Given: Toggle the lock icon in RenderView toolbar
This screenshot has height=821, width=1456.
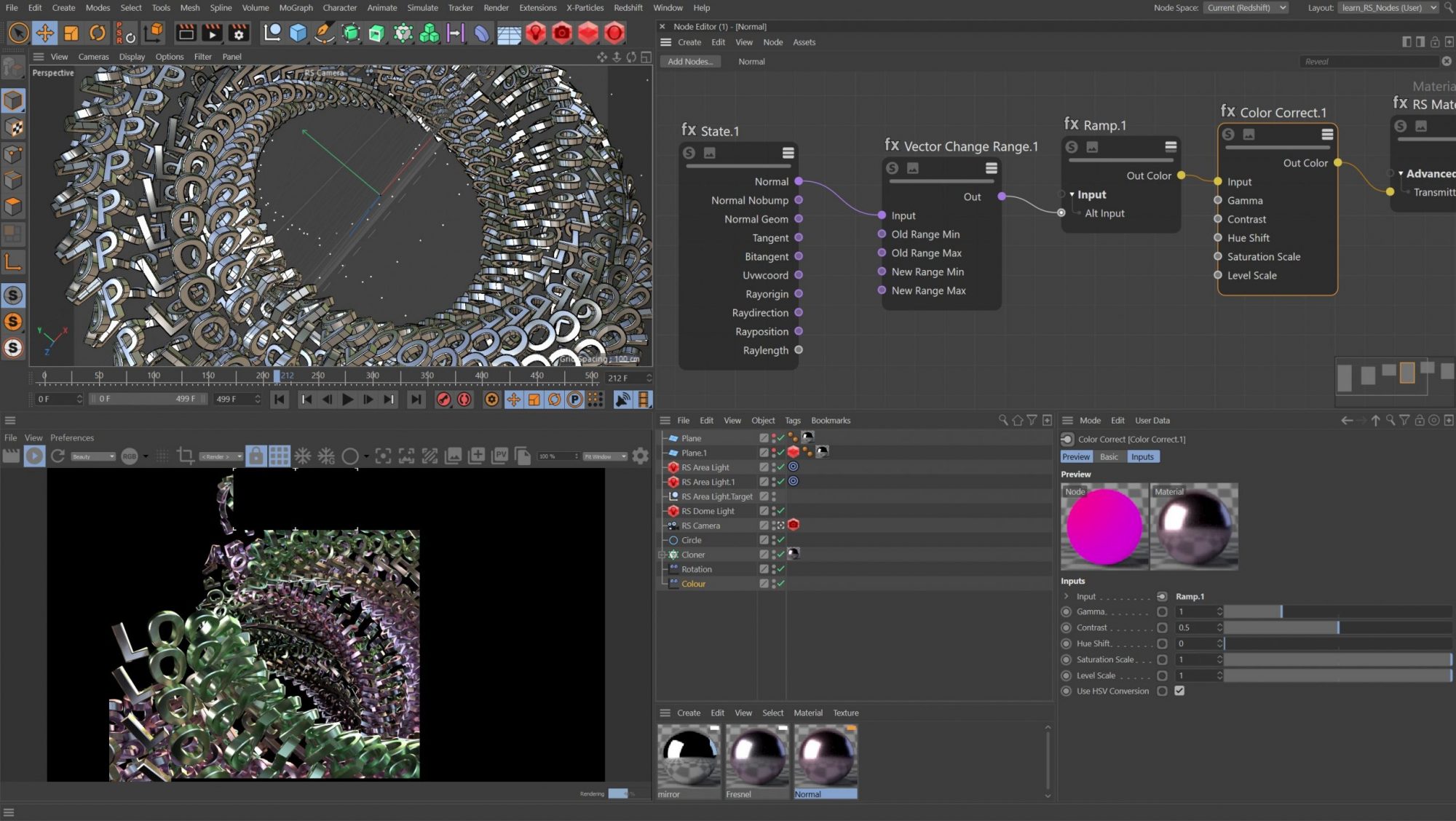Looking at the screenshot, I should [256, 456].
